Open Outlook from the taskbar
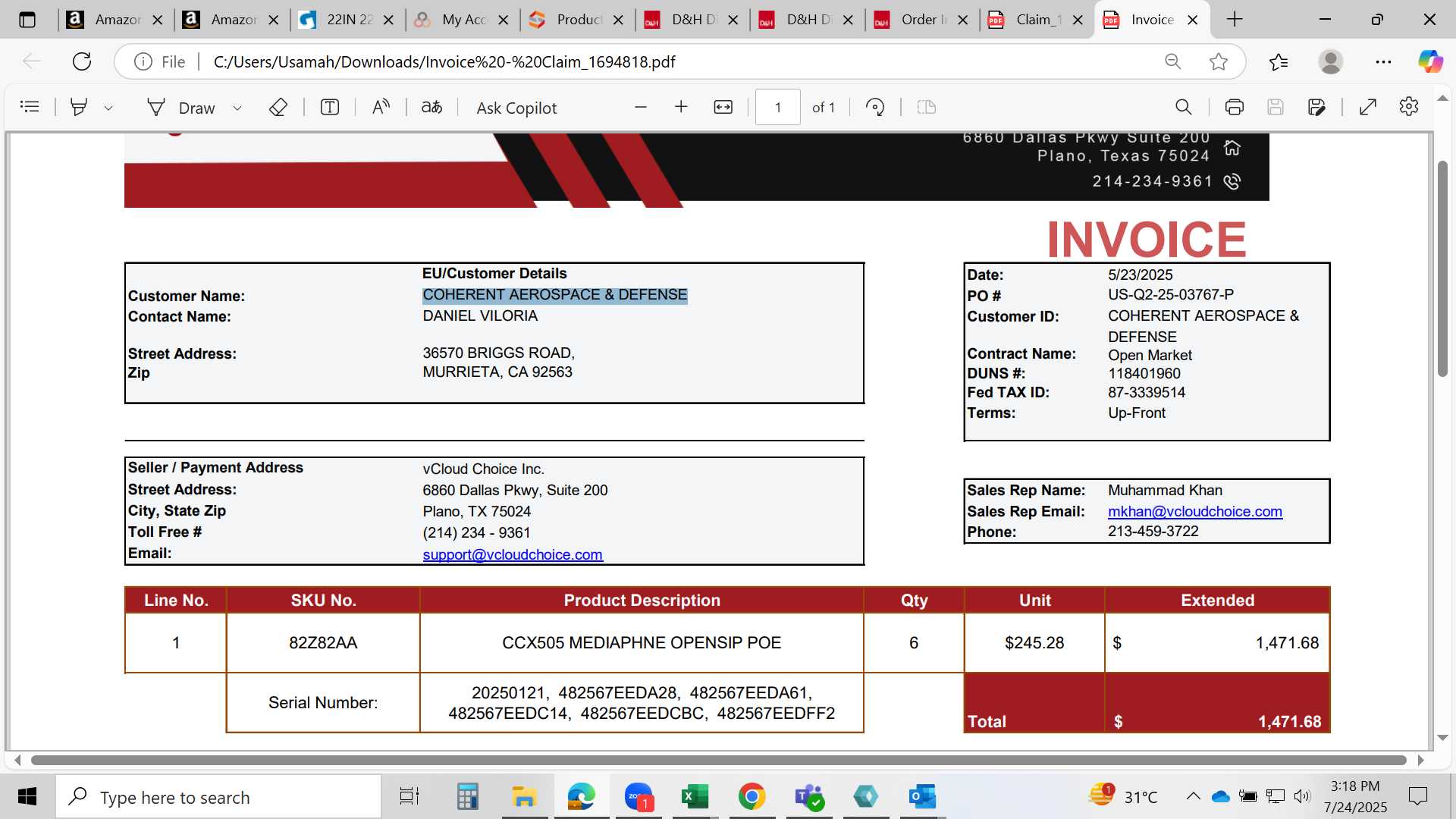Viewport: 1456px width, 819px height. click(x=923, y=797)
